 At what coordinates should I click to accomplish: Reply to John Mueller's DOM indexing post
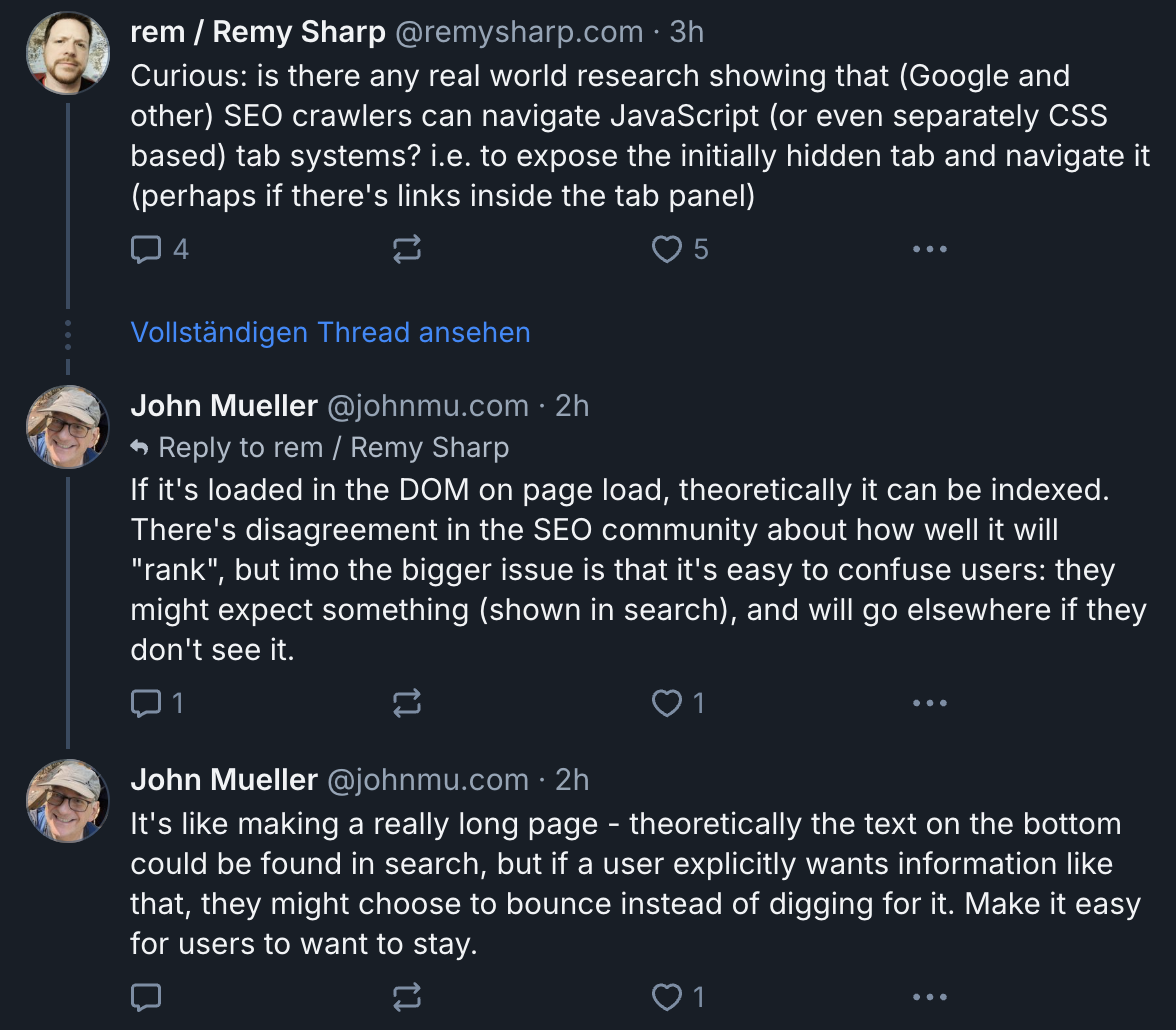click(147, 704)
